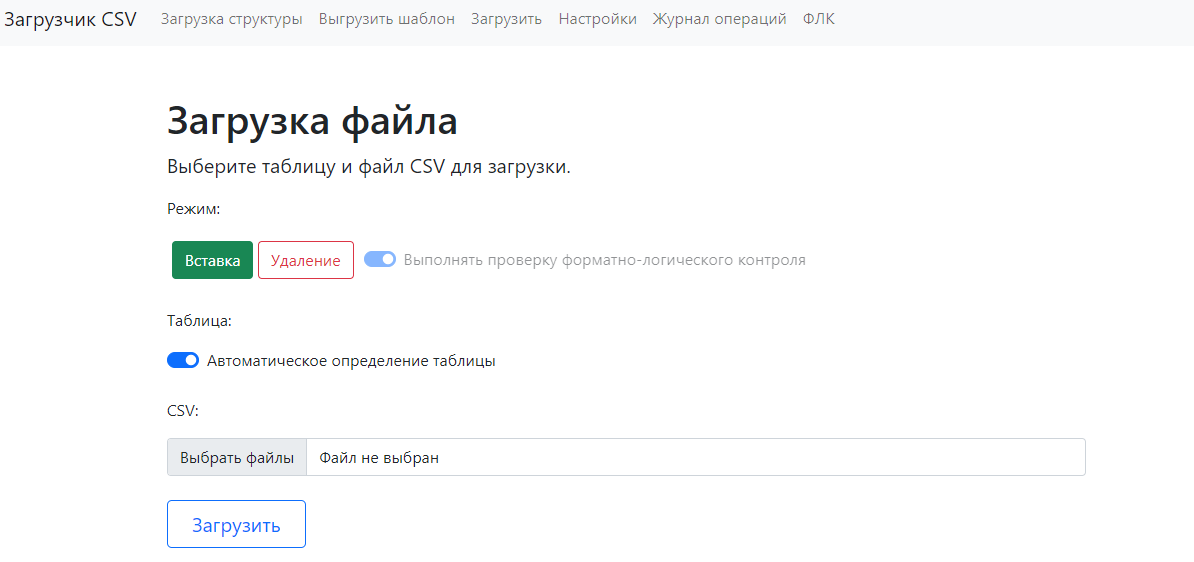The height and width of the screenshot is (562, 1194).
Task: Toggle the форматно-логического контроля switch
Action: click(380, 260)
